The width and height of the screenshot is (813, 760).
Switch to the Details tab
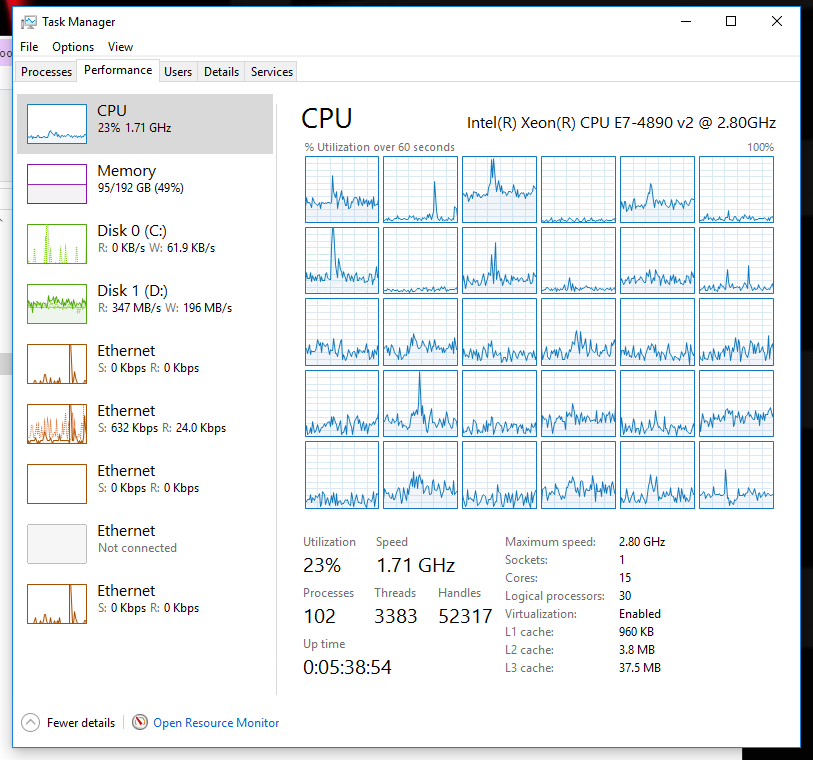pos(221,71)
